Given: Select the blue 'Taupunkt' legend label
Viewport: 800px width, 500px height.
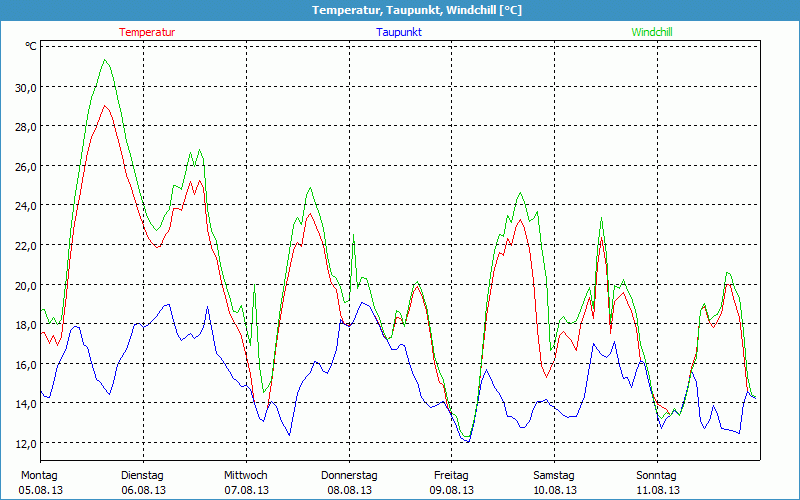Looking at the screenshot, I should 399,32.
